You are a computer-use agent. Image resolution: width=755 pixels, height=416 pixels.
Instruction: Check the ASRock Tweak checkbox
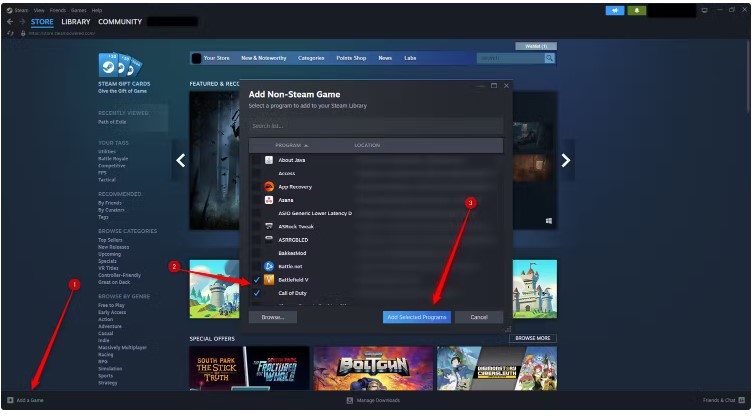pos(257,226)
